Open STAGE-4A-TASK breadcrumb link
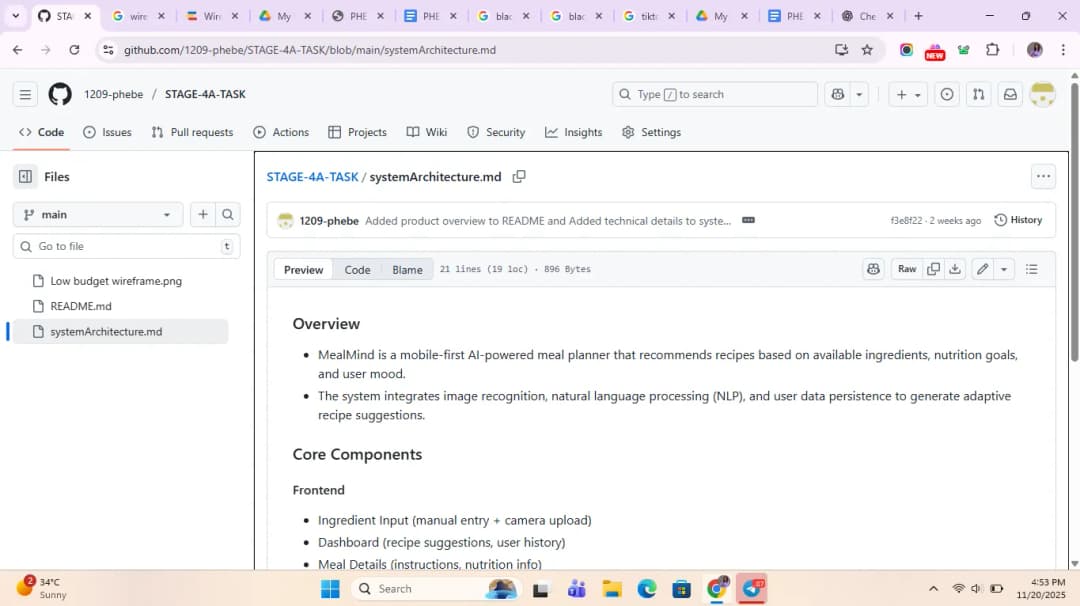This screenshot has width=1080, height=606. click(x=312, y=177)
